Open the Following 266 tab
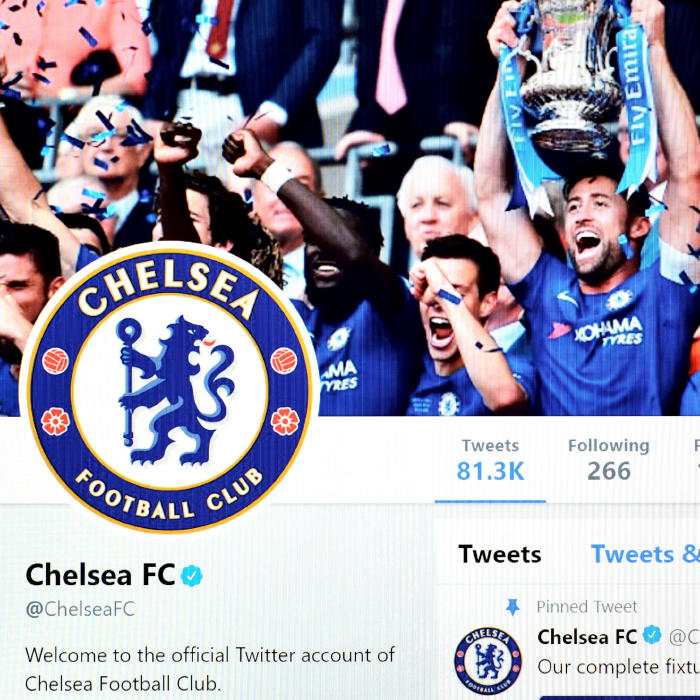The width and height of the screenshot is (700, 700). coord(608,461)
